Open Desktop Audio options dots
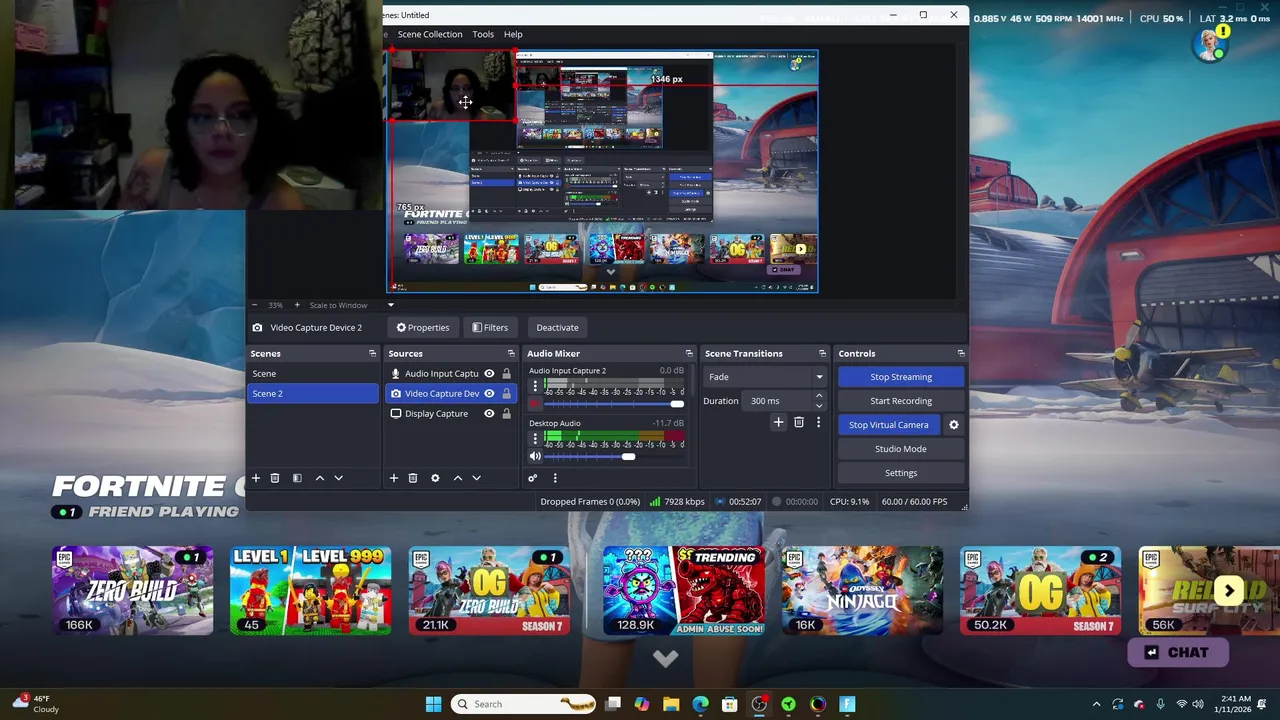This screenshot has height=720, width=1280. [x=535, y=438]
